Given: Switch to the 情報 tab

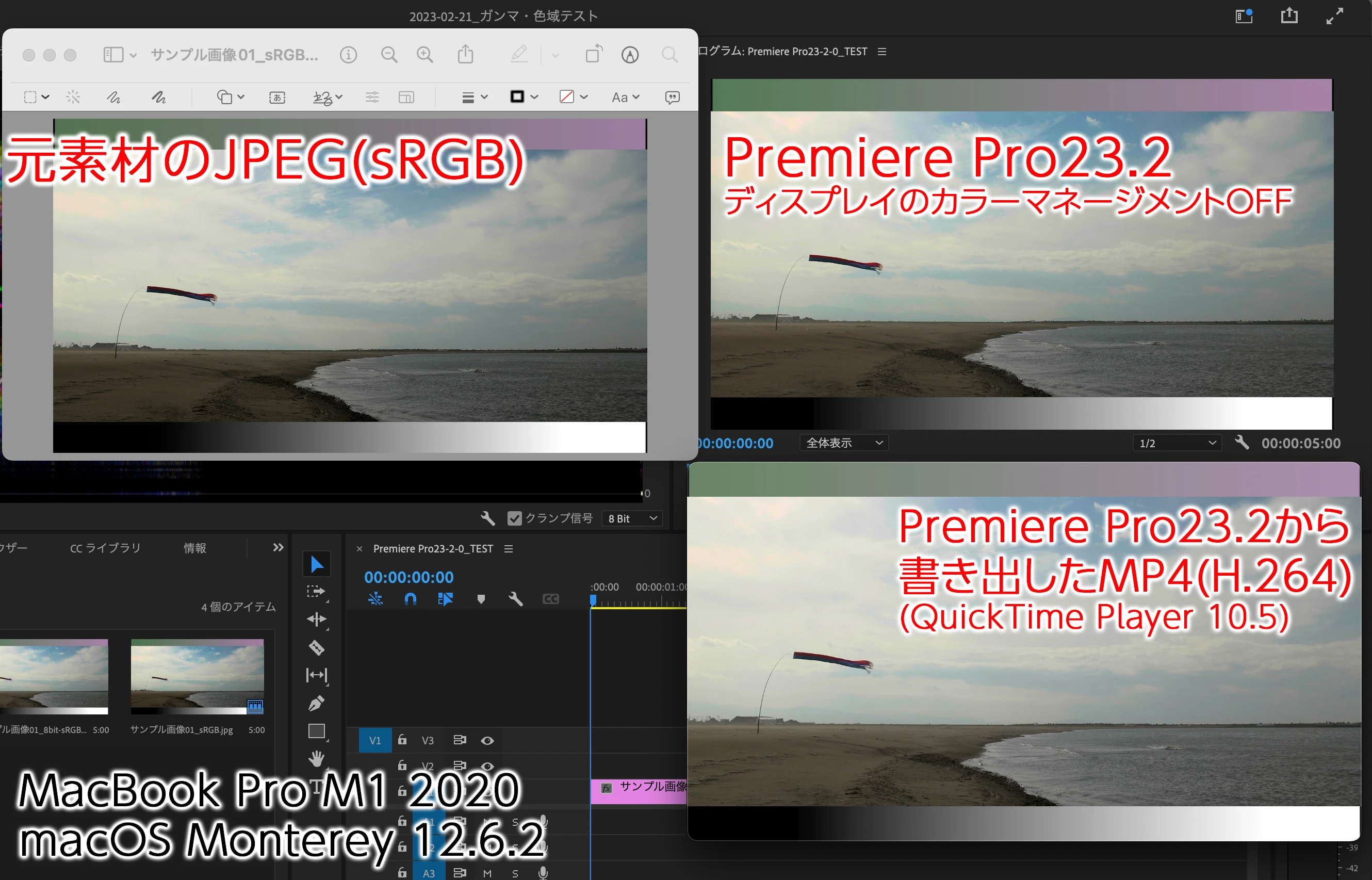Looking at the screenshot, I should coord(194,547).
